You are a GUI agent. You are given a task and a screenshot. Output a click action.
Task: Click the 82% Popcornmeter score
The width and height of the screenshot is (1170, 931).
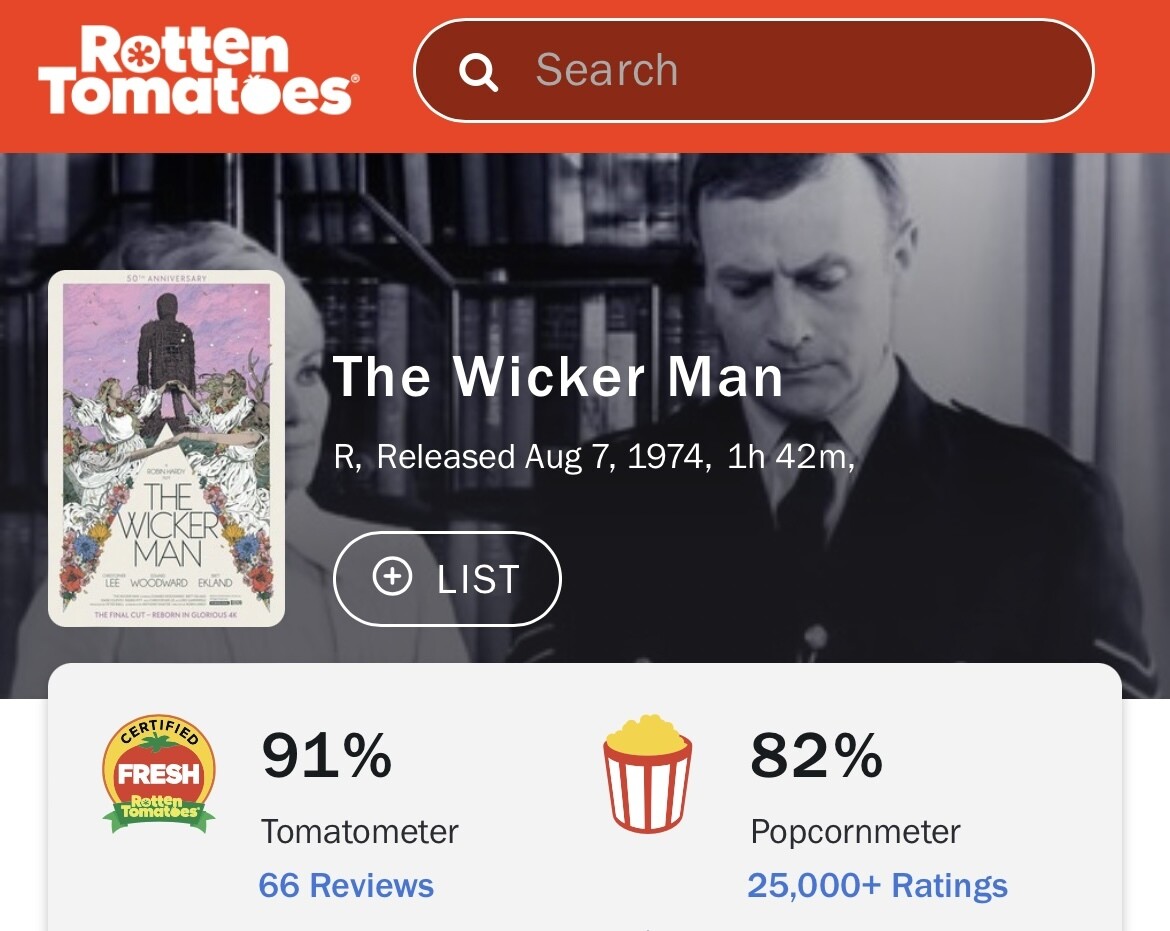tap(816, 756)
